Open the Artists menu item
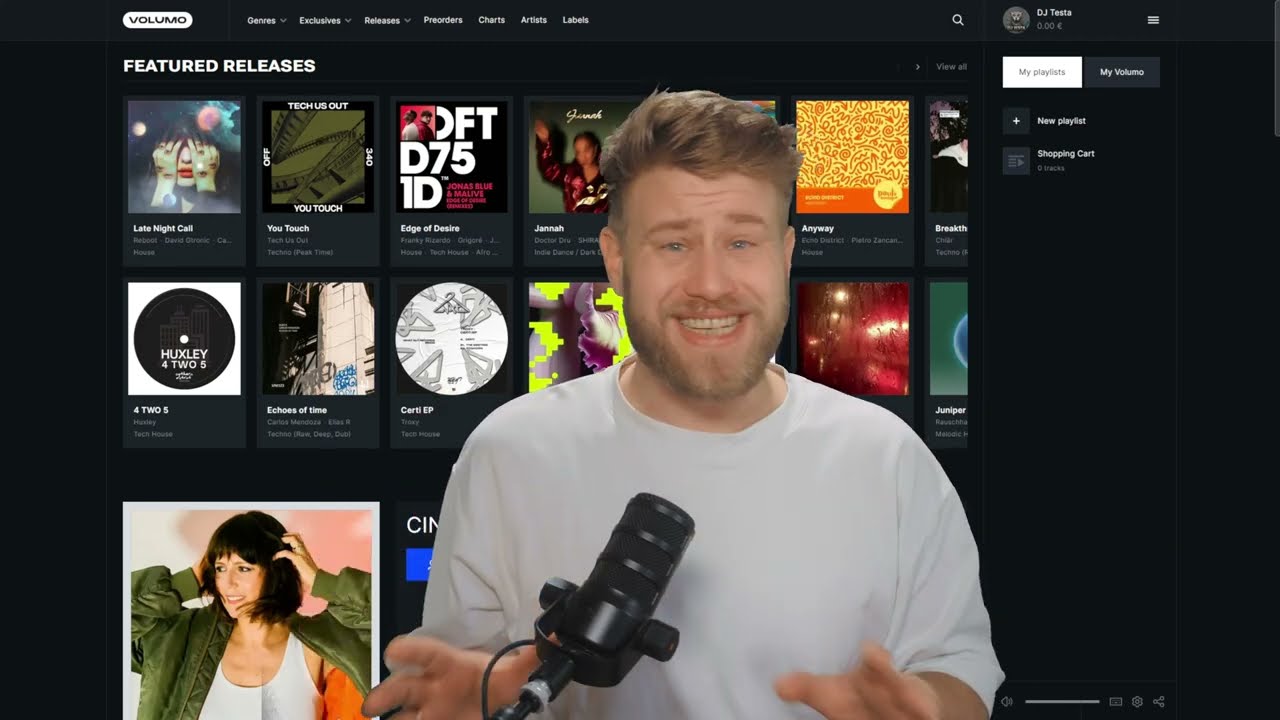The height and width of the screenshot is (720, 1280). 534,20
